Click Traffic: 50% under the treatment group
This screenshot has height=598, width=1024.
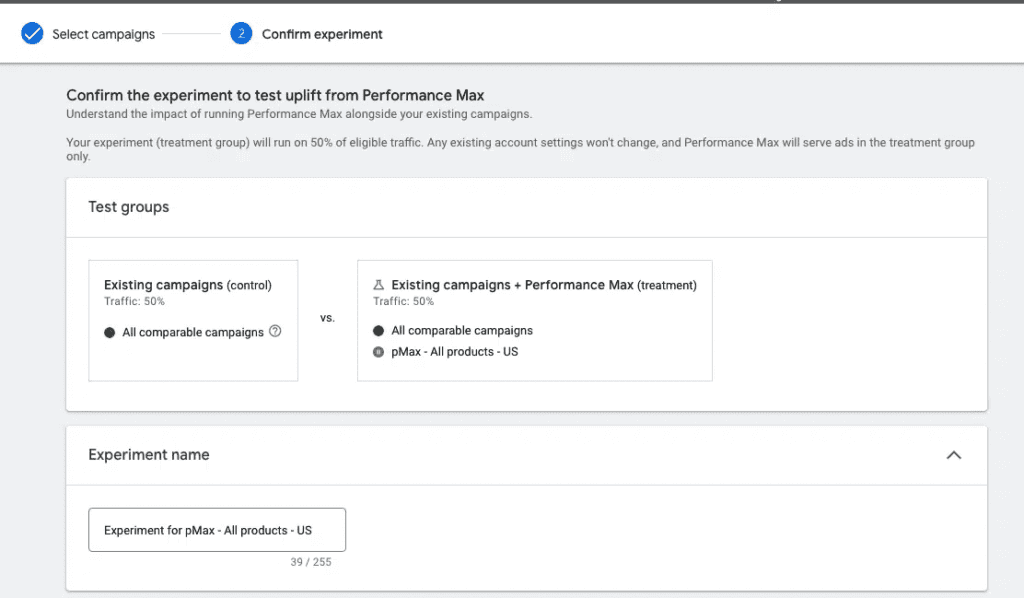click(x=403, y=301)
